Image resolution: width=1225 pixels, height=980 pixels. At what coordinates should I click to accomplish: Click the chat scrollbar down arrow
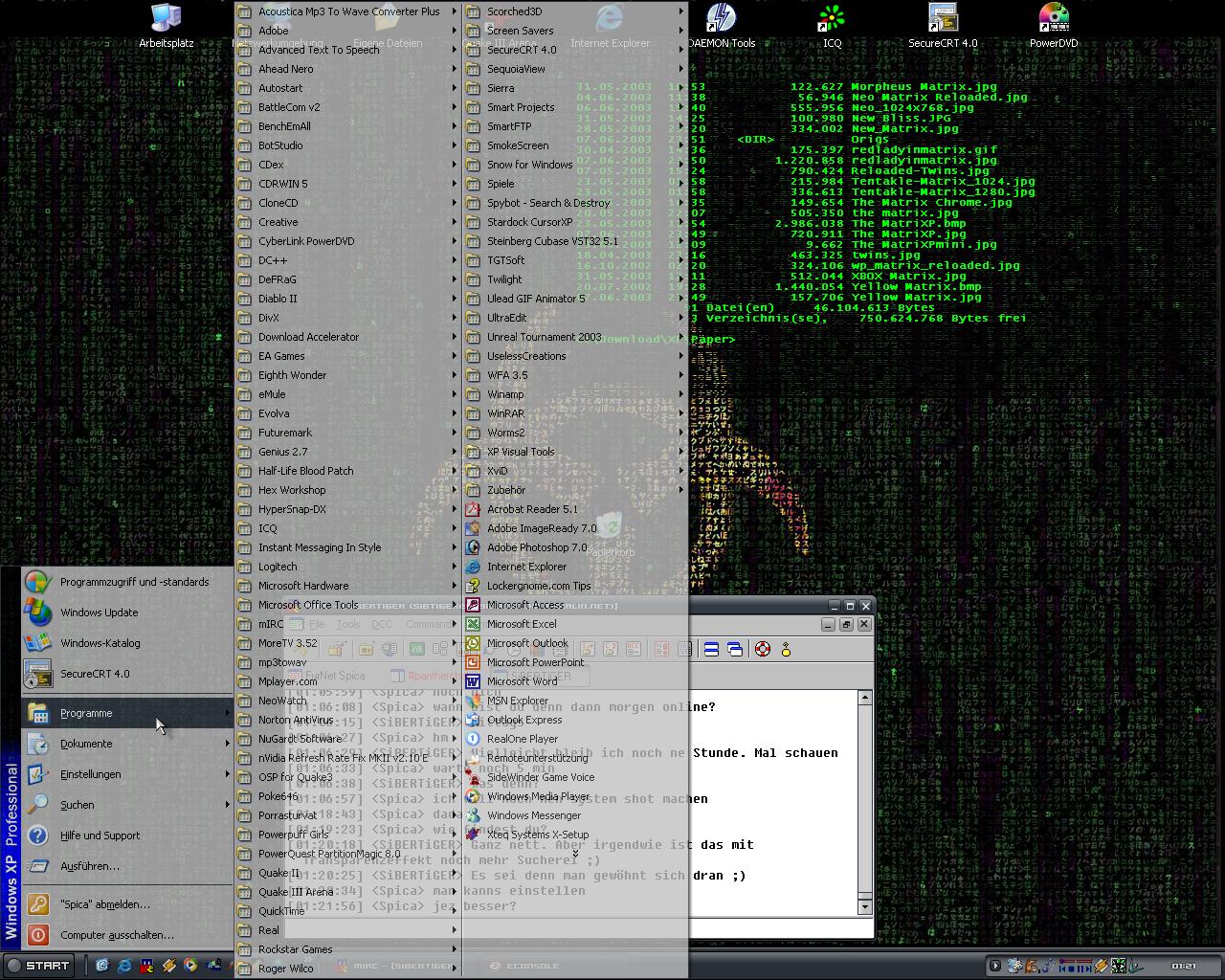coord(864,906)
